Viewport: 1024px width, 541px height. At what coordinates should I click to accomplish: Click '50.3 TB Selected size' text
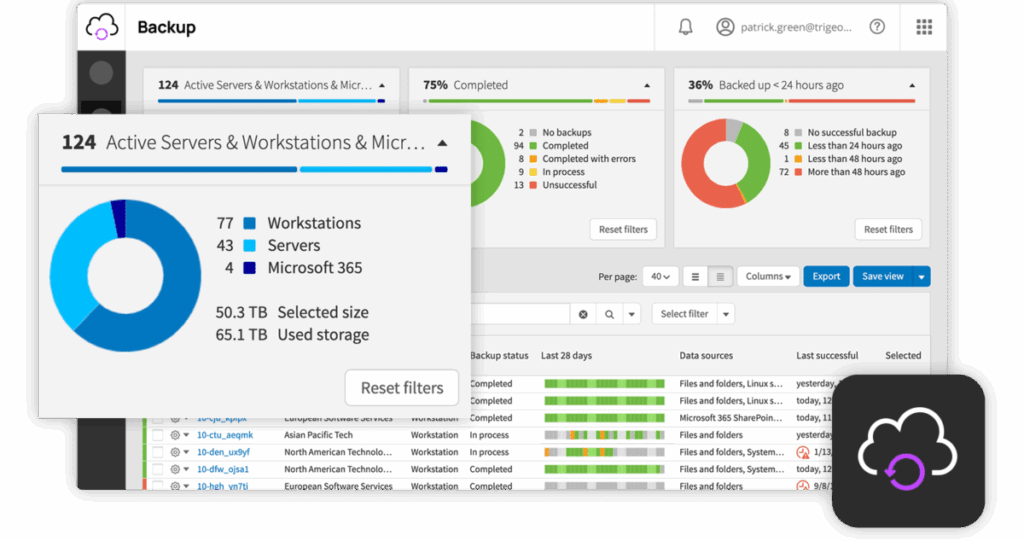(292, 313)
